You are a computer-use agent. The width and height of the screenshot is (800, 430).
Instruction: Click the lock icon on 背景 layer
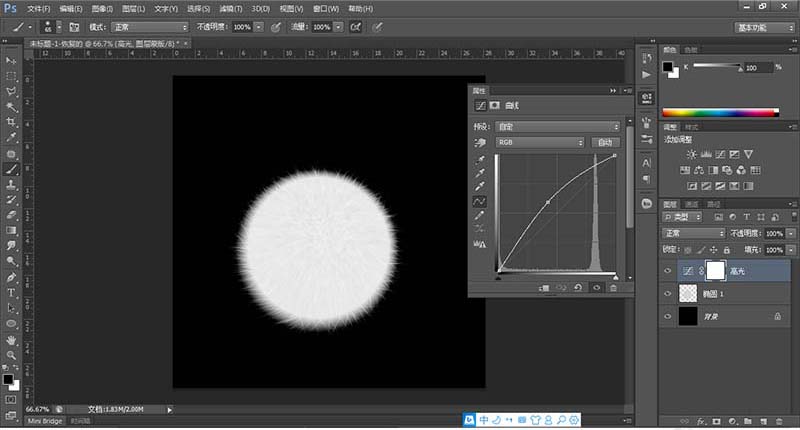pos(777,315)
